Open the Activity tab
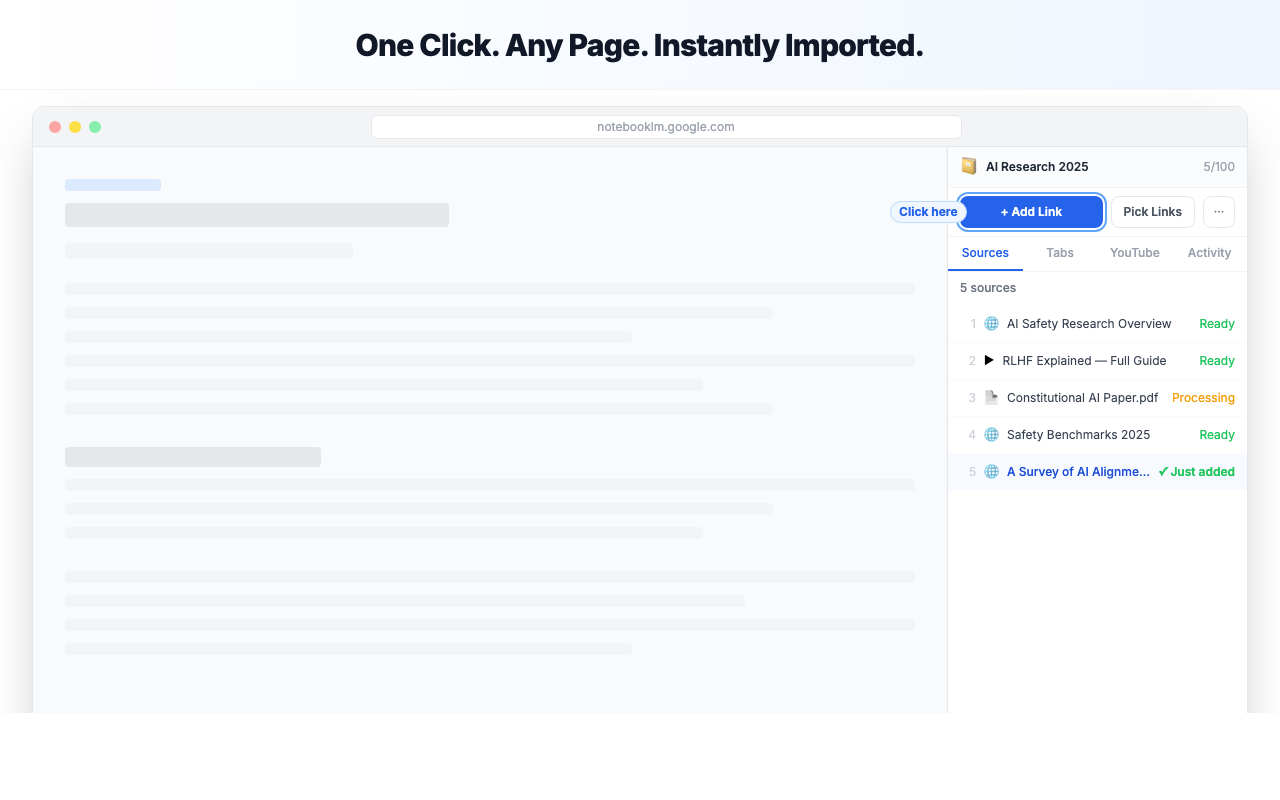Screen dimensions: 1280x800 point(1209,253)
